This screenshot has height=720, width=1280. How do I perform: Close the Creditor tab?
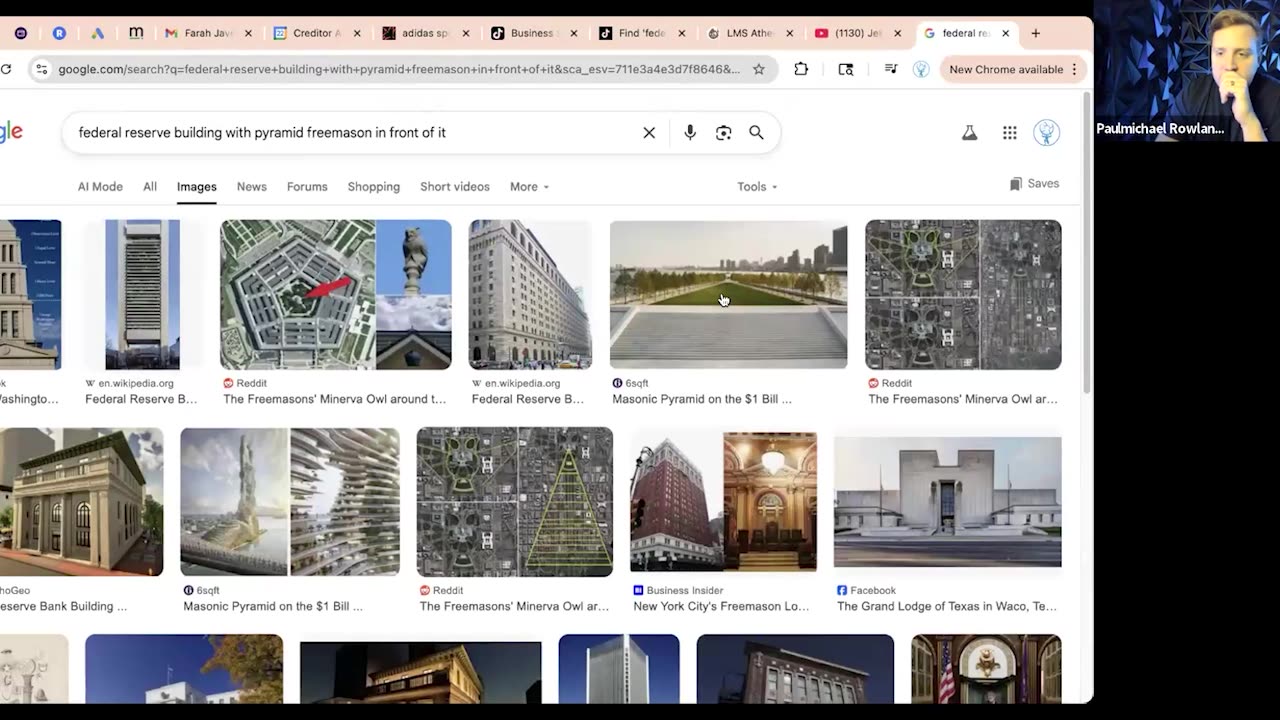pyautogui.click(x=357, y=33)
